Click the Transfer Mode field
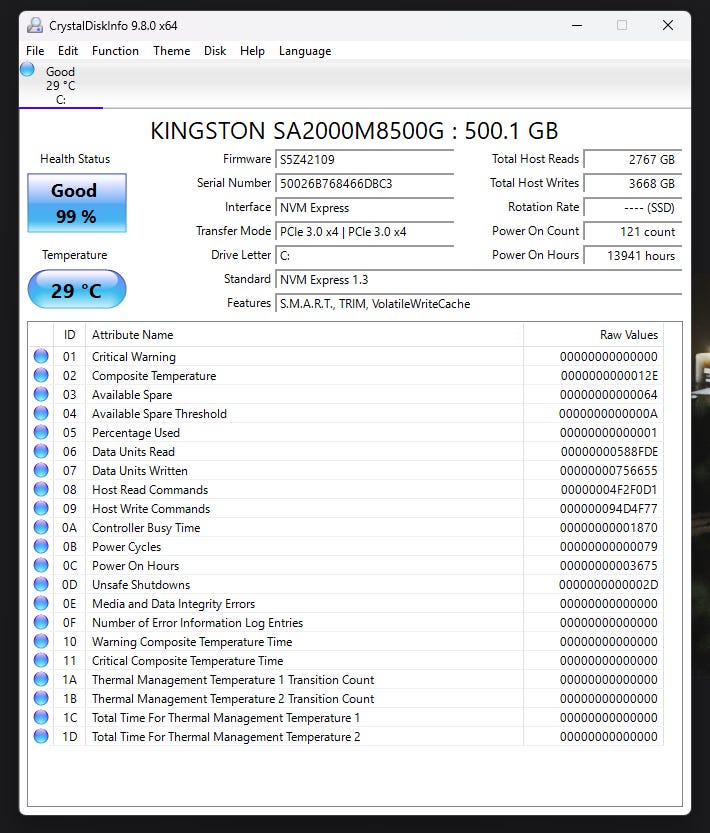 (364, 232)
